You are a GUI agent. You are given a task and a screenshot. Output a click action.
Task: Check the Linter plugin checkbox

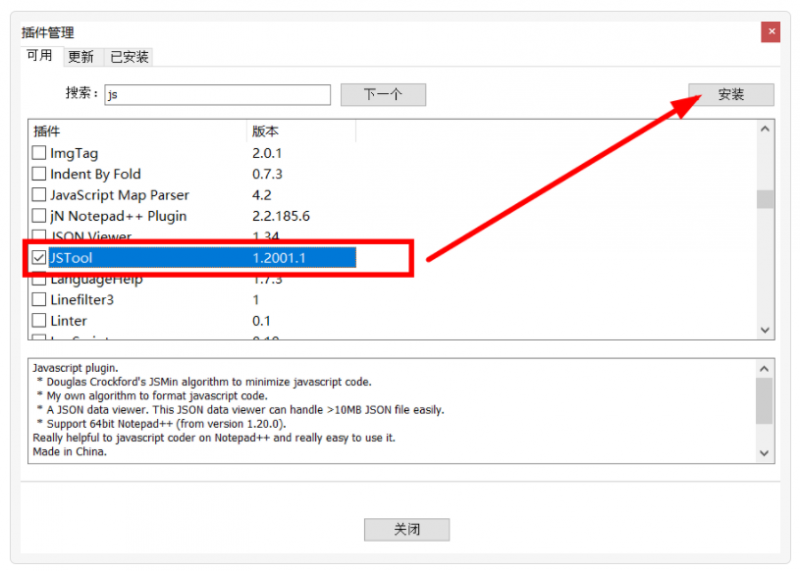(39, 321)
